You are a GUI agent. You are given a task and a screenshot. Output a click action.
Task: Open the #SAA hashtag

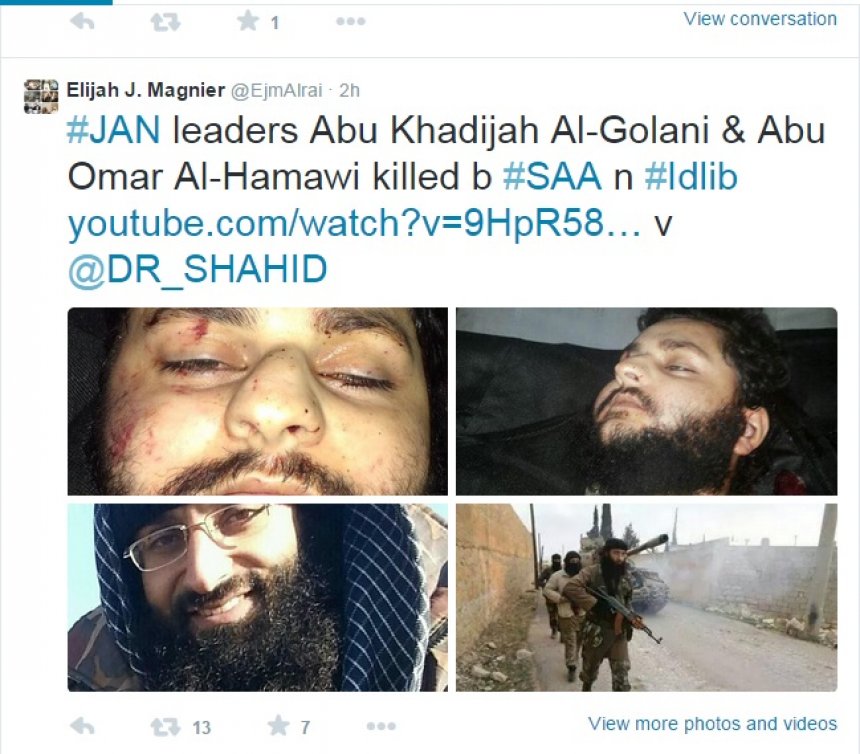coord(552,177)
